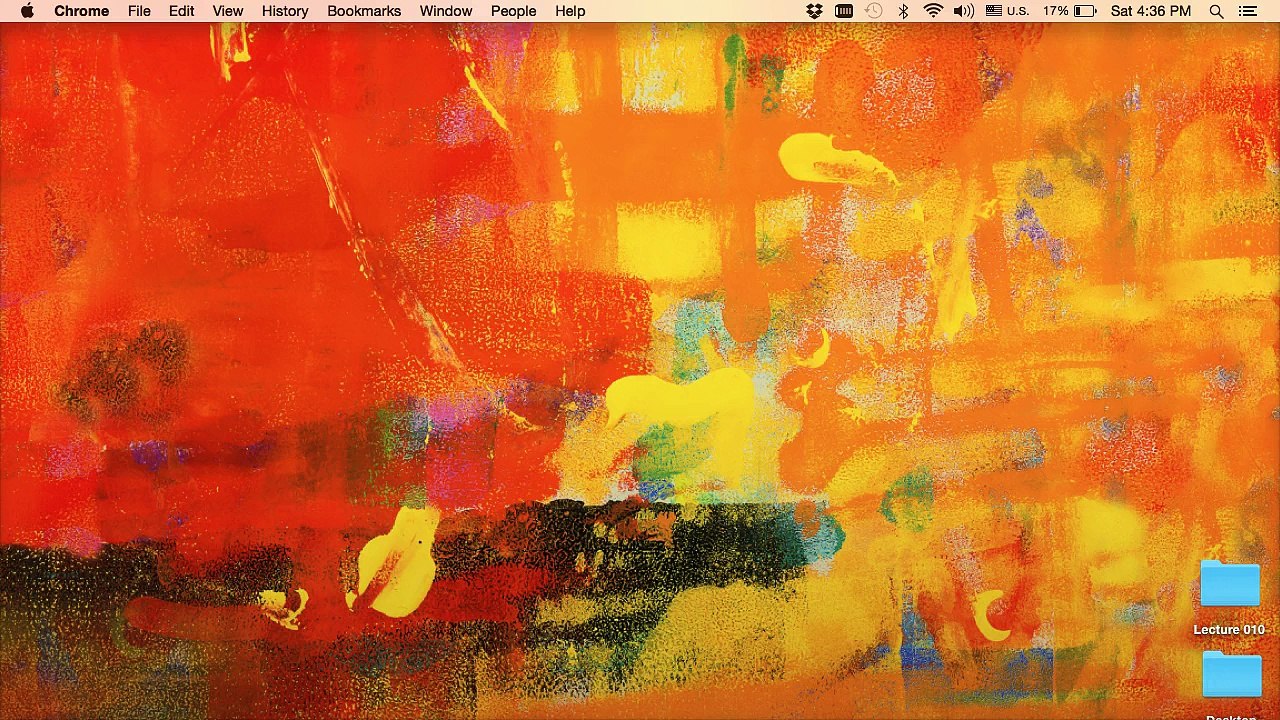1280x720 pixels.
Task: Open the People menu
Action: tap(513, 11)
